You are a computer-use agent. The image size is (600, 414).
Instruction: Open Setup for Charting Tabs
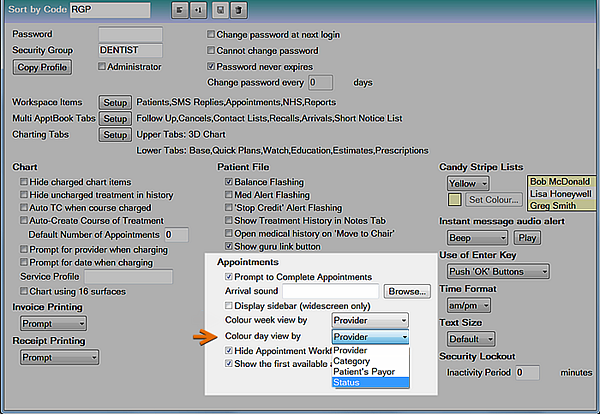(115, 135)
